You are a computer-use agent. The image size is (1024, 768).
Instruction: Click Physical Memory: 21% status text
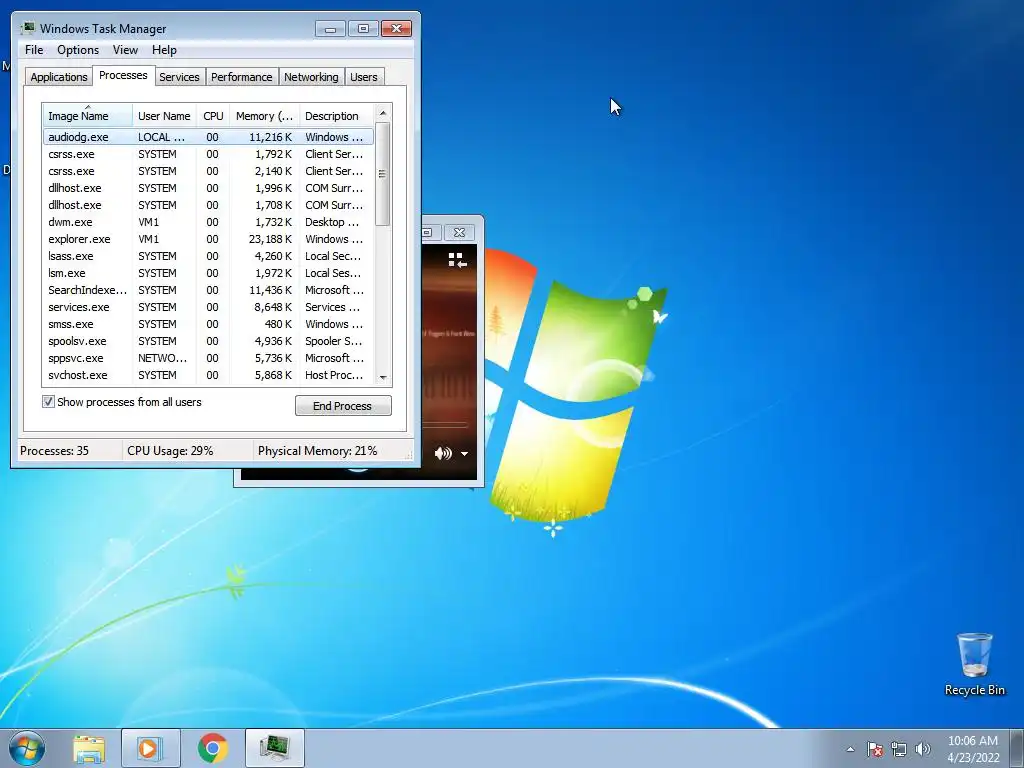tap(317, 451)
